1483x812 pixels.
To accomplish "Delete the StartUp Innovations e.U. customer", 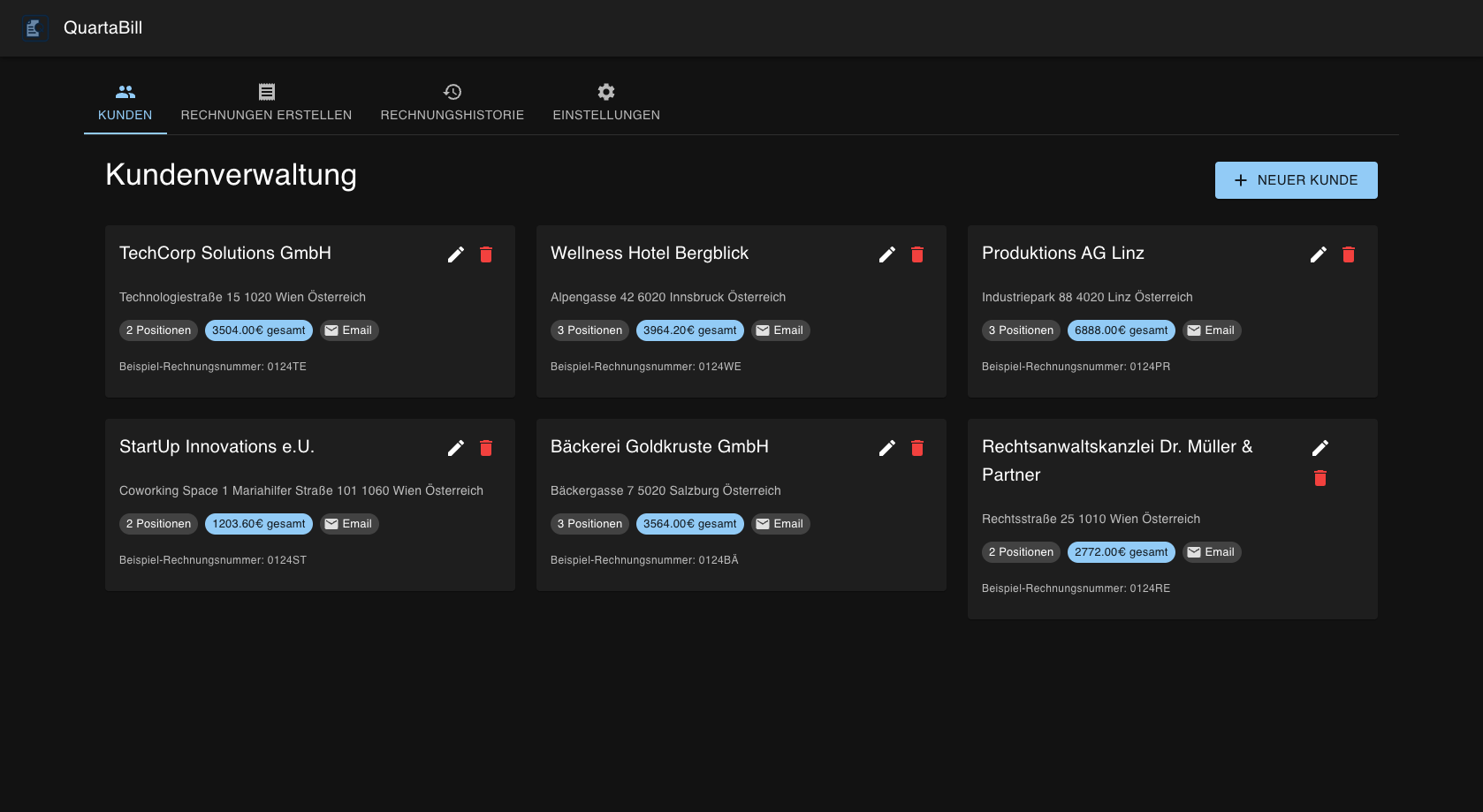I will coord(485,448).
